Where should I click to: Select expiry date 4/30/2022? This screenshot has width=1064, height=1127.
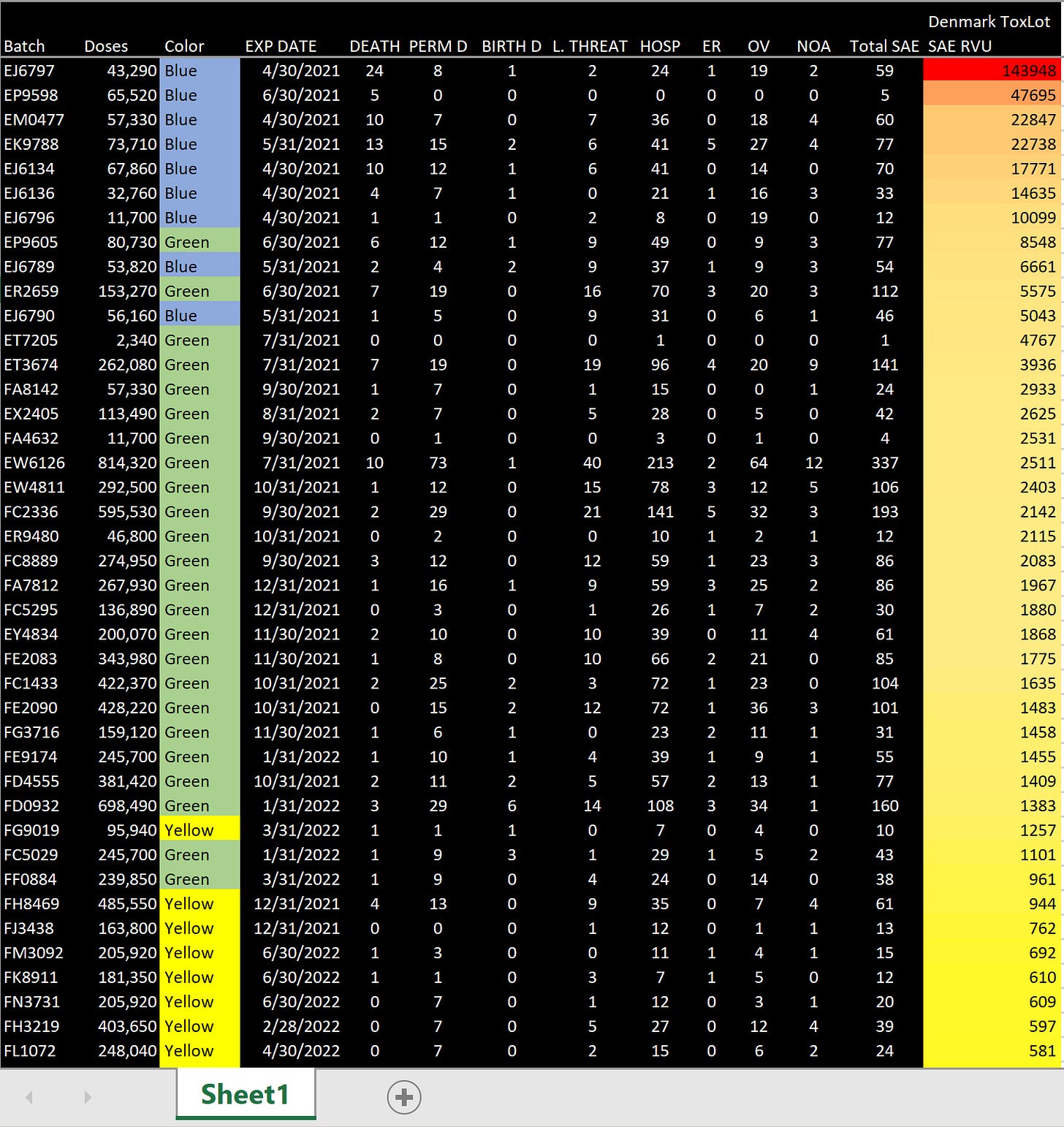[301, 1050]
